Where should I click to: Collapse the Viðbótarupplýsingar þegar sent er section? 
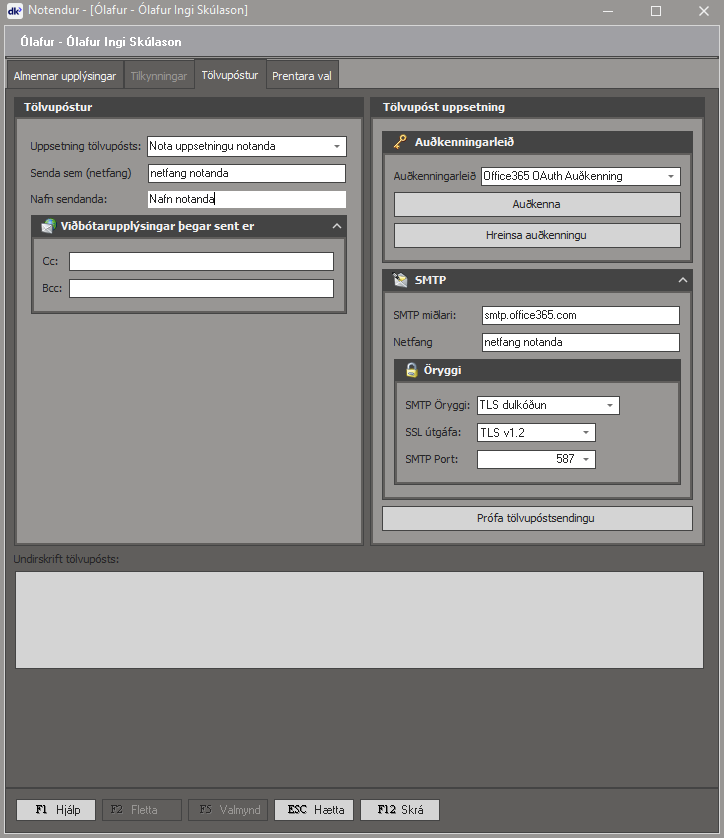(x=337, y=226)
